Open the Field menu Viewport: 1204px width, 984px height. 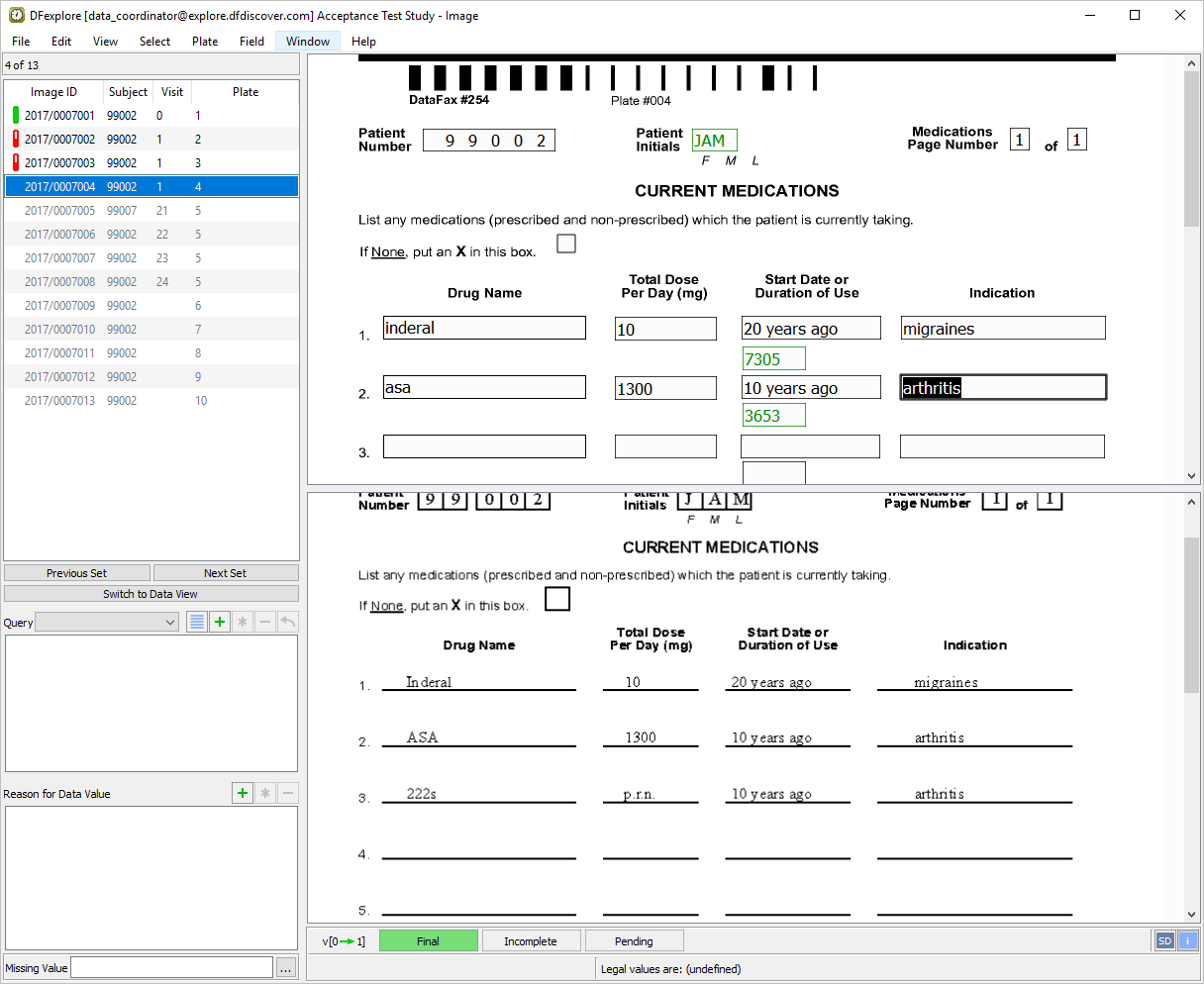pos(251,42)
